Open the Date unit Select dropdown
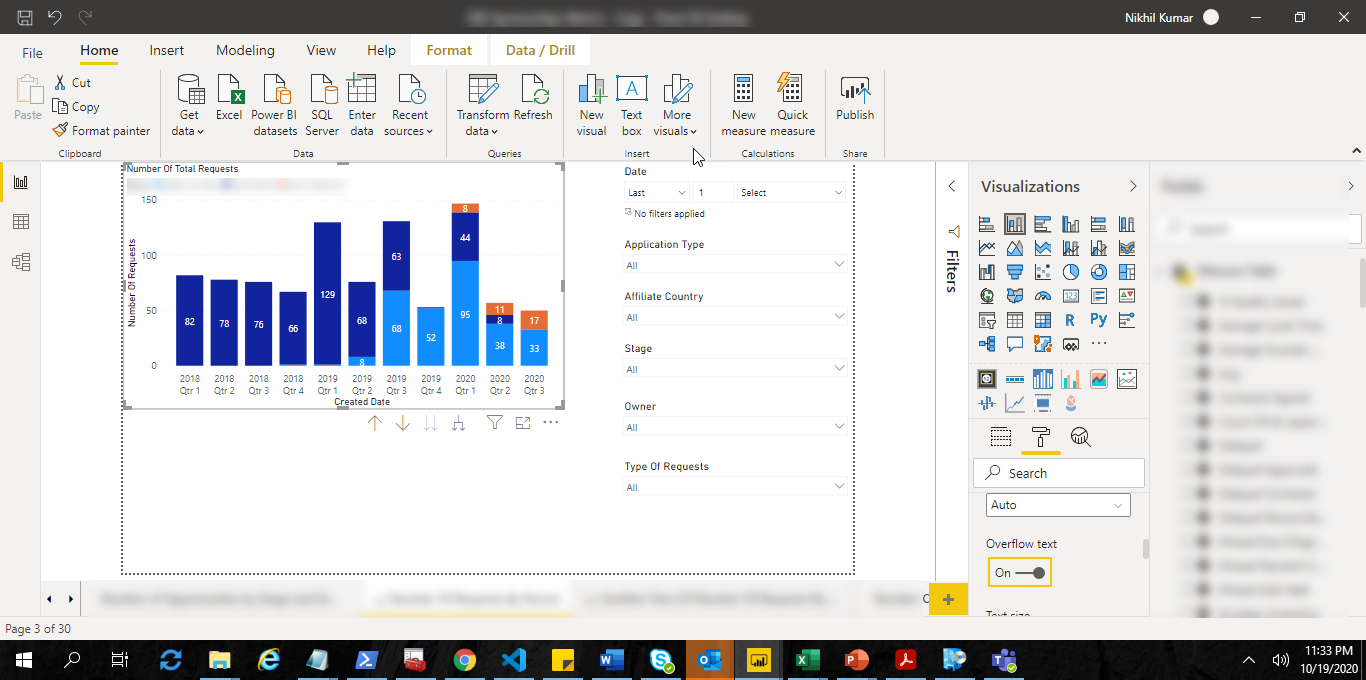1366x680 pixels. tap(791, 192)
